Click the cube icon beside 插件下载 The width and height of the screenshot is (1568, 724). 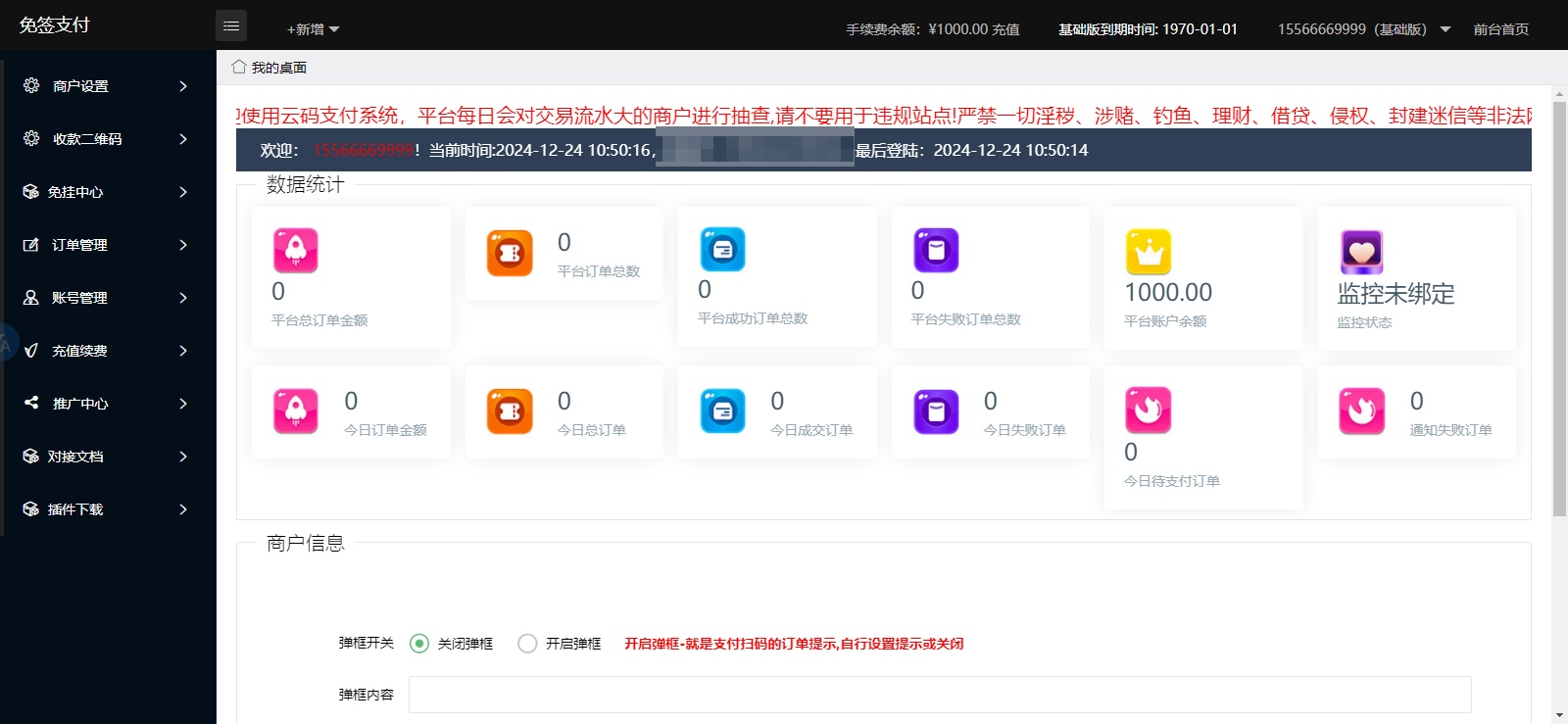31,509
